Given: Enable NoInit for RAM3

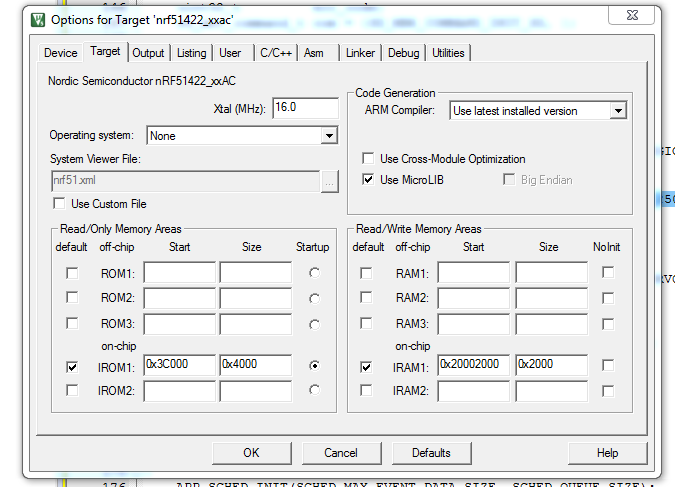Looking at the screenshot, I should 608,324.
